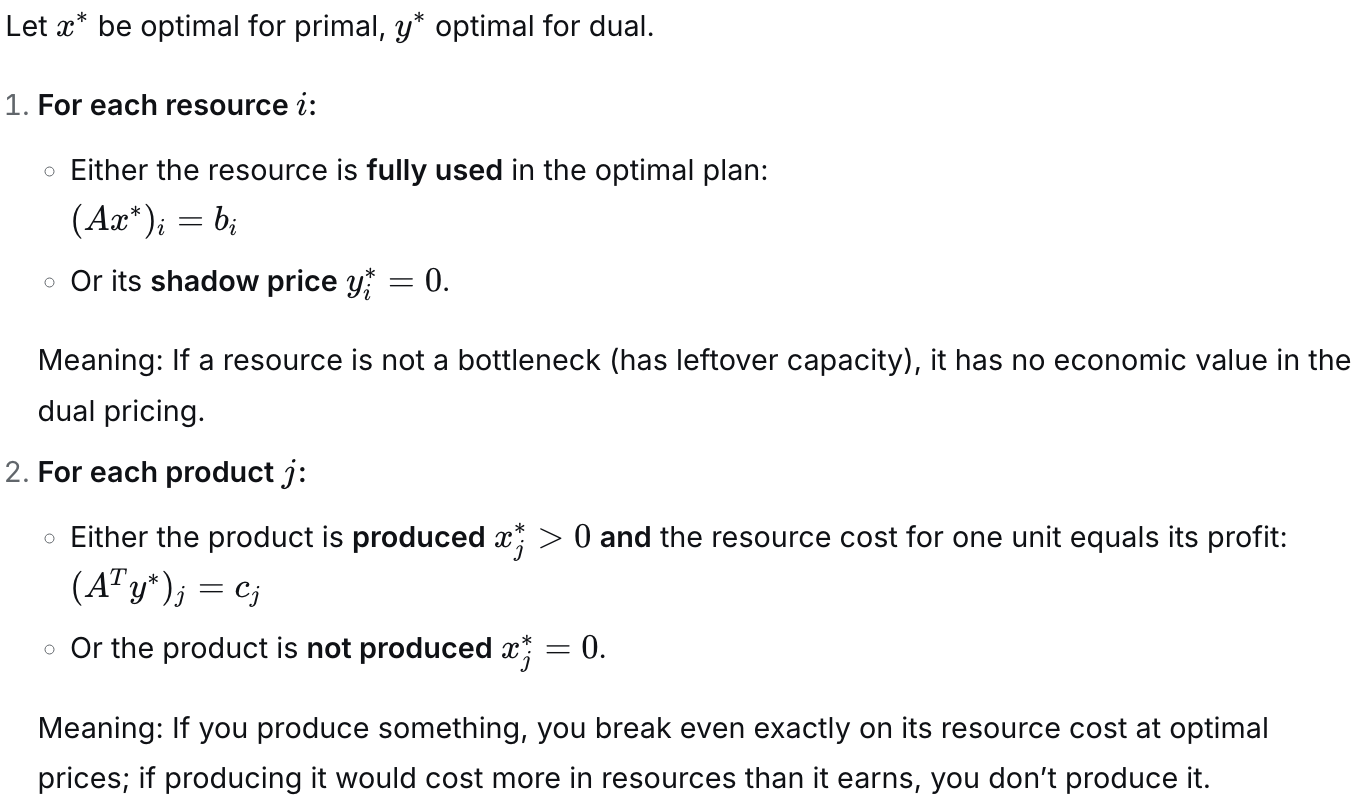This screenshot has width=1364, height=810.
Task: Click the bullet before "Or the product is"
Action: (50, 650)
